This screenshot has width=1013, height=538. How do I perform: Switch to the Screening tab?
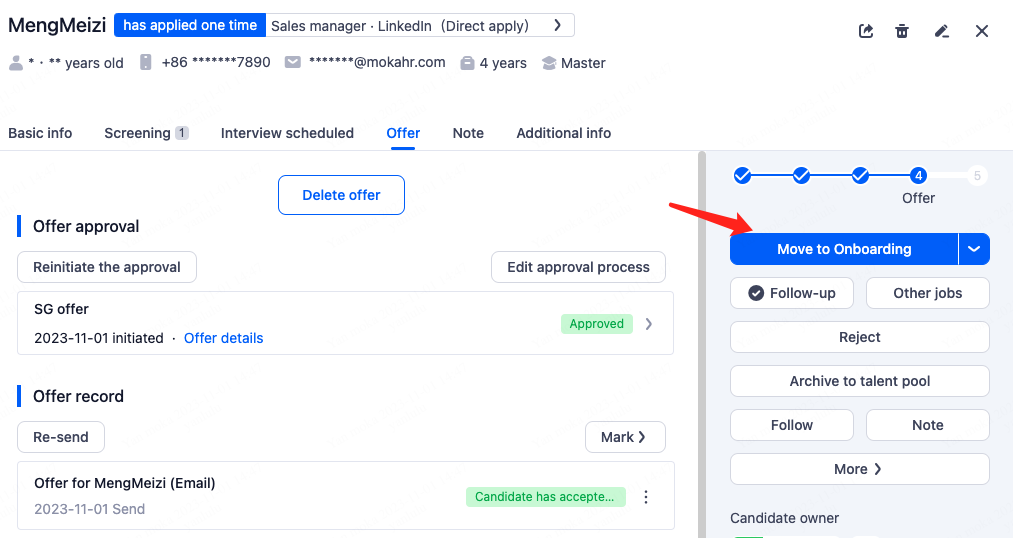(x=146, y=133)
